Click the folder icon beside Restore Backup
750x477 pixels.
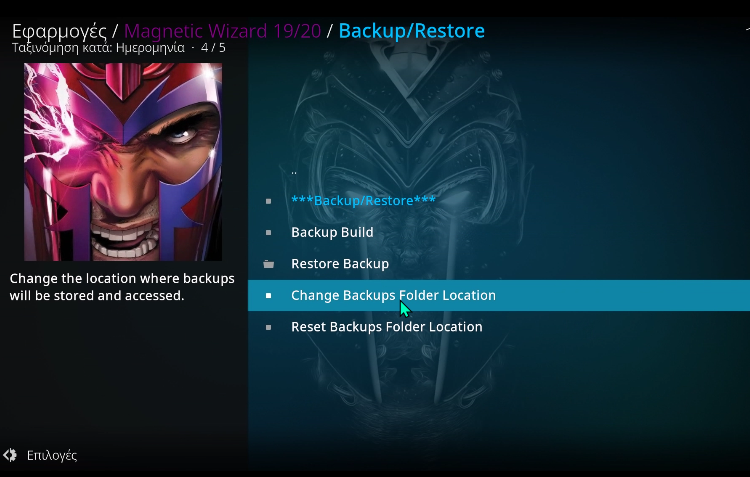pos(269,264)
